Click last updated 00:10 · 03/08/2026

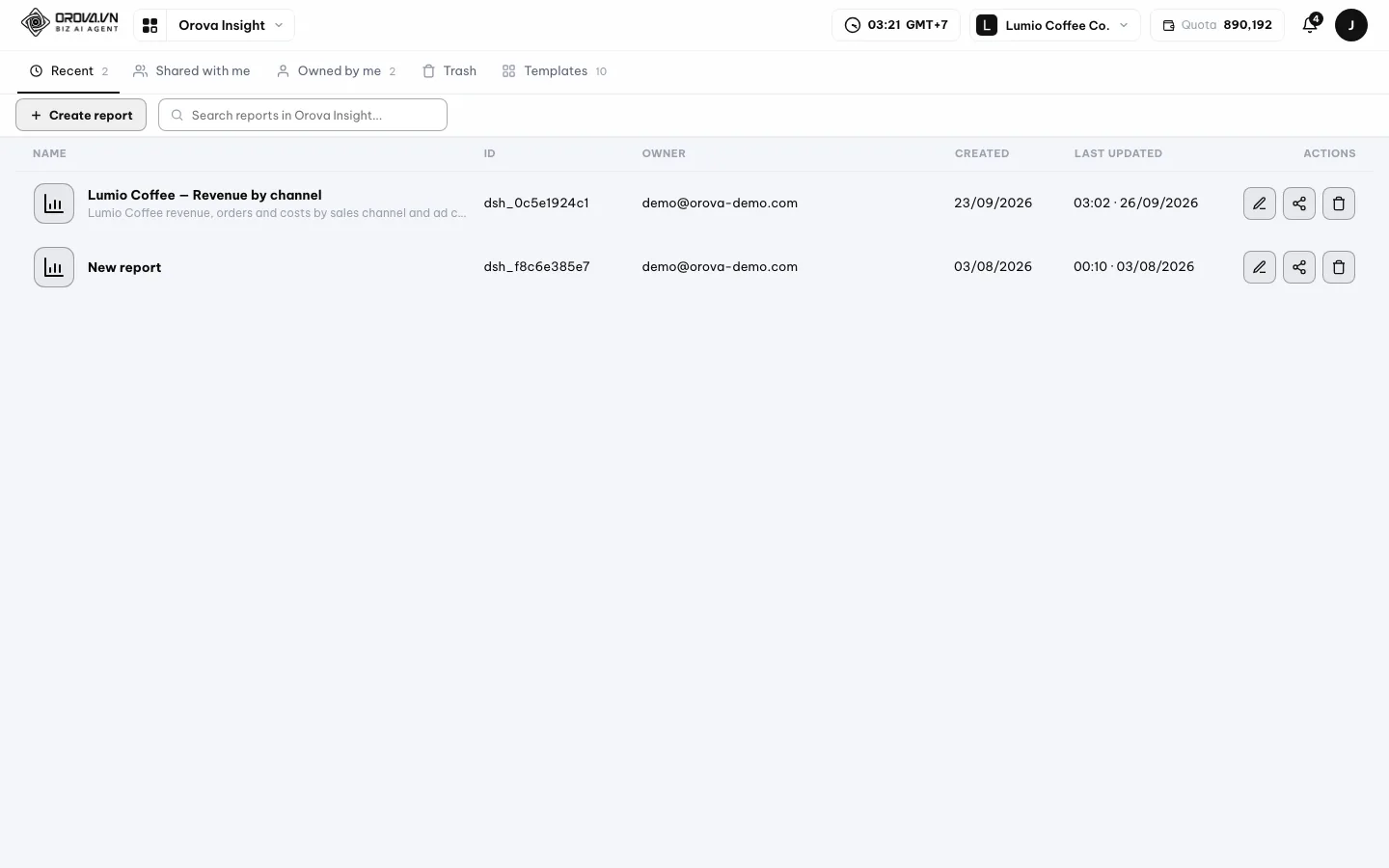point(1133,266)
